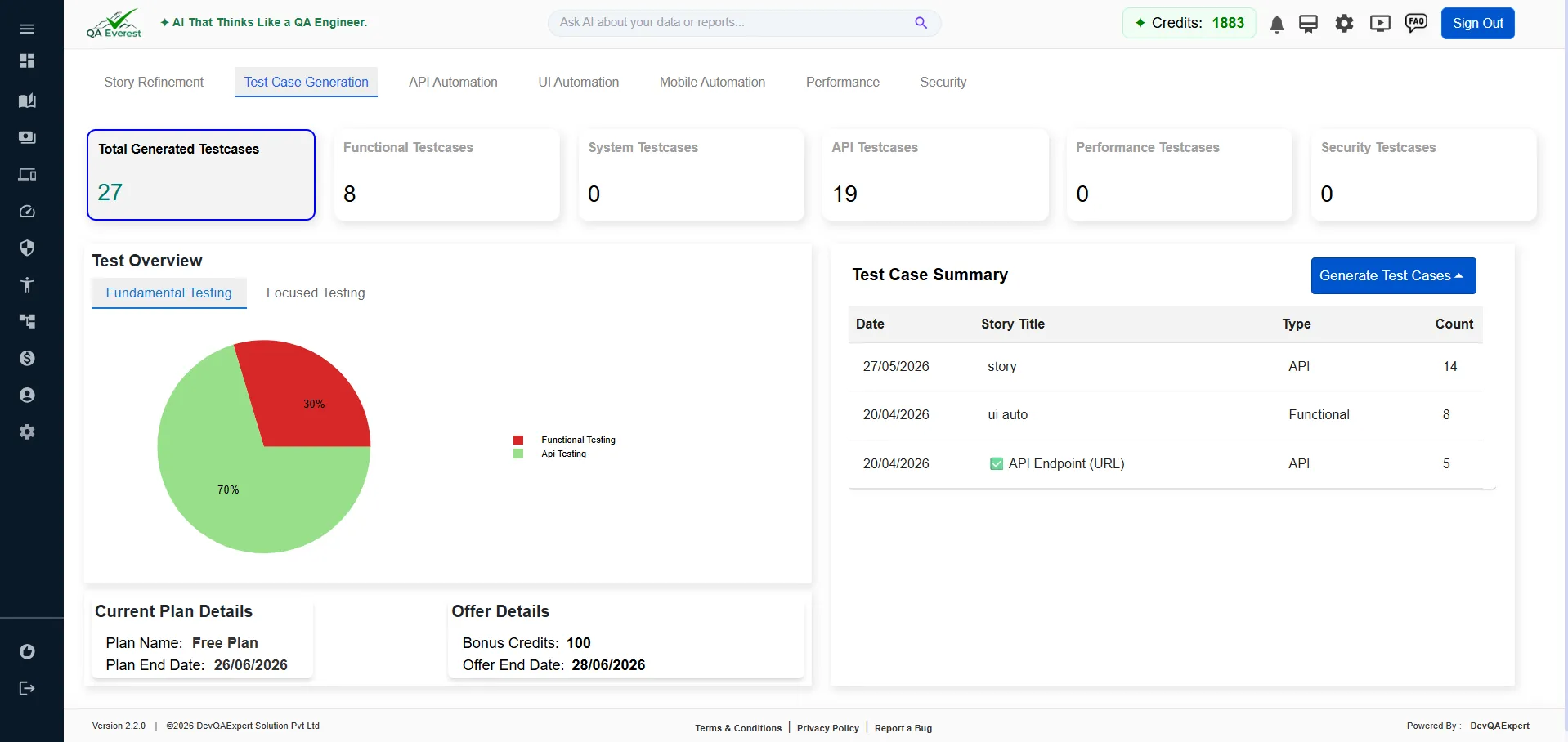Select the System Testcases card
Image resolution: width=1568 pixels, height=742 pixels.
point(691,175)
